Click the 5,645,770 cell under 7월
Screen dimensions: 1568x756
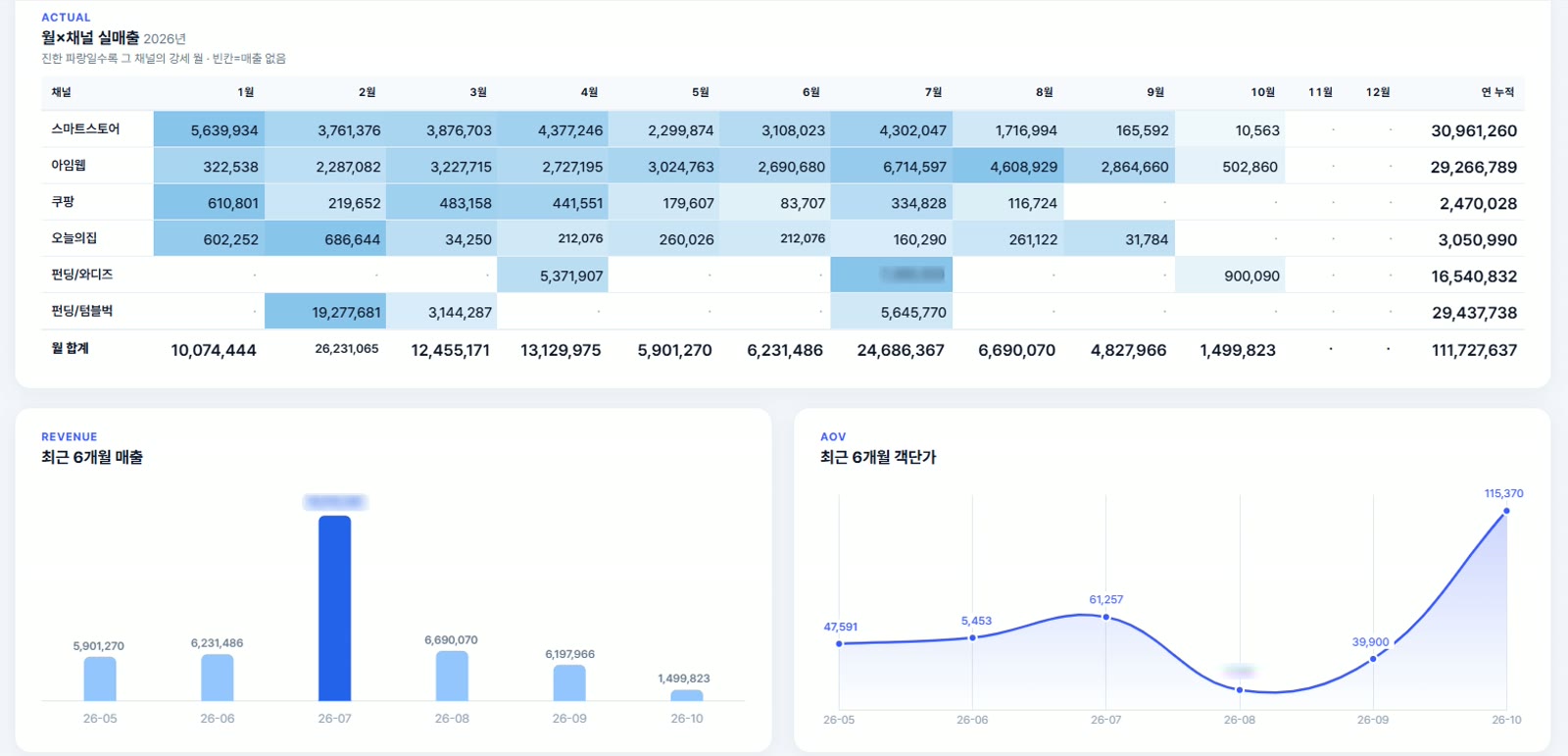891,311
